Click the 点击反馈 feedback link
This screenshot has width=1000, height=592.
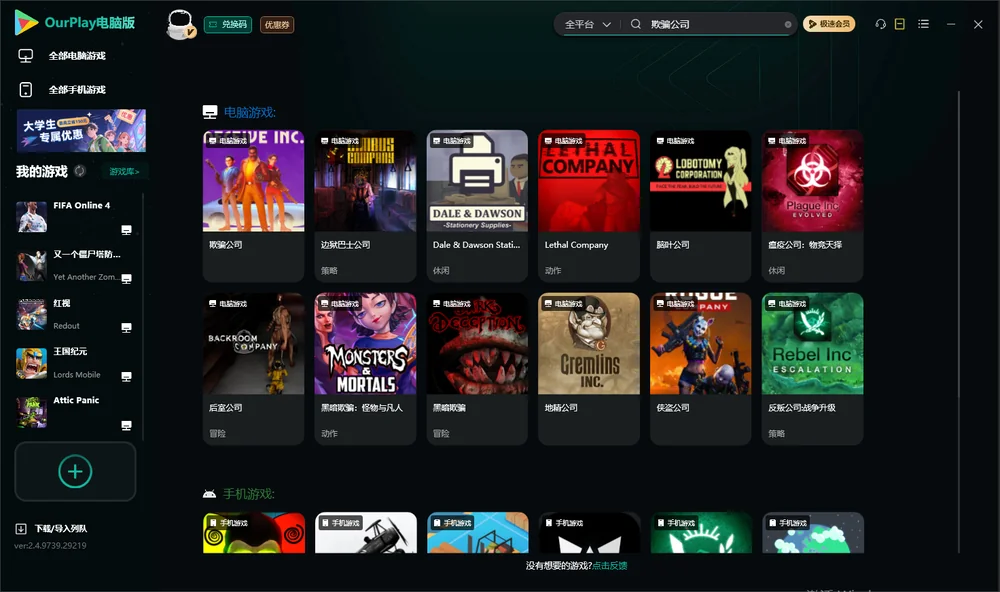click(610, 565)
